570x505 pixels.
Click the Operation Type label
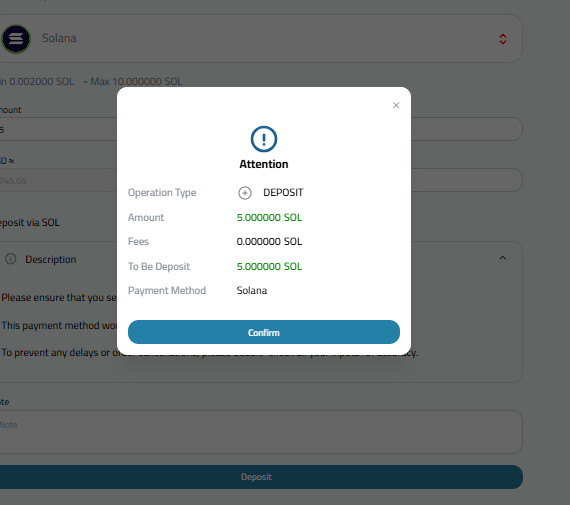[x=162, y=192]
